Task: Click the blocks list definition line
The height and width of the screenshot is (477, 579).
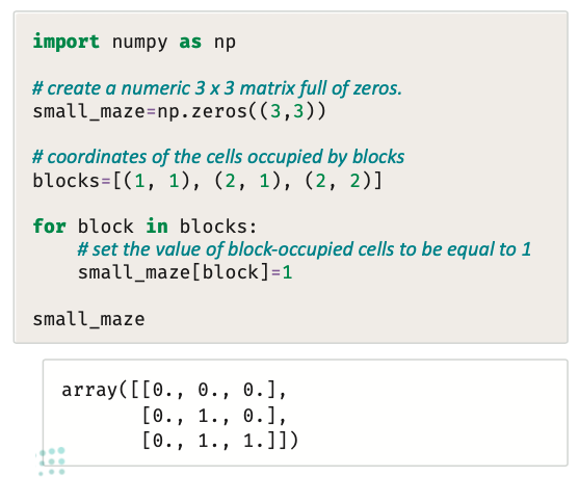Action: [208, 181]
